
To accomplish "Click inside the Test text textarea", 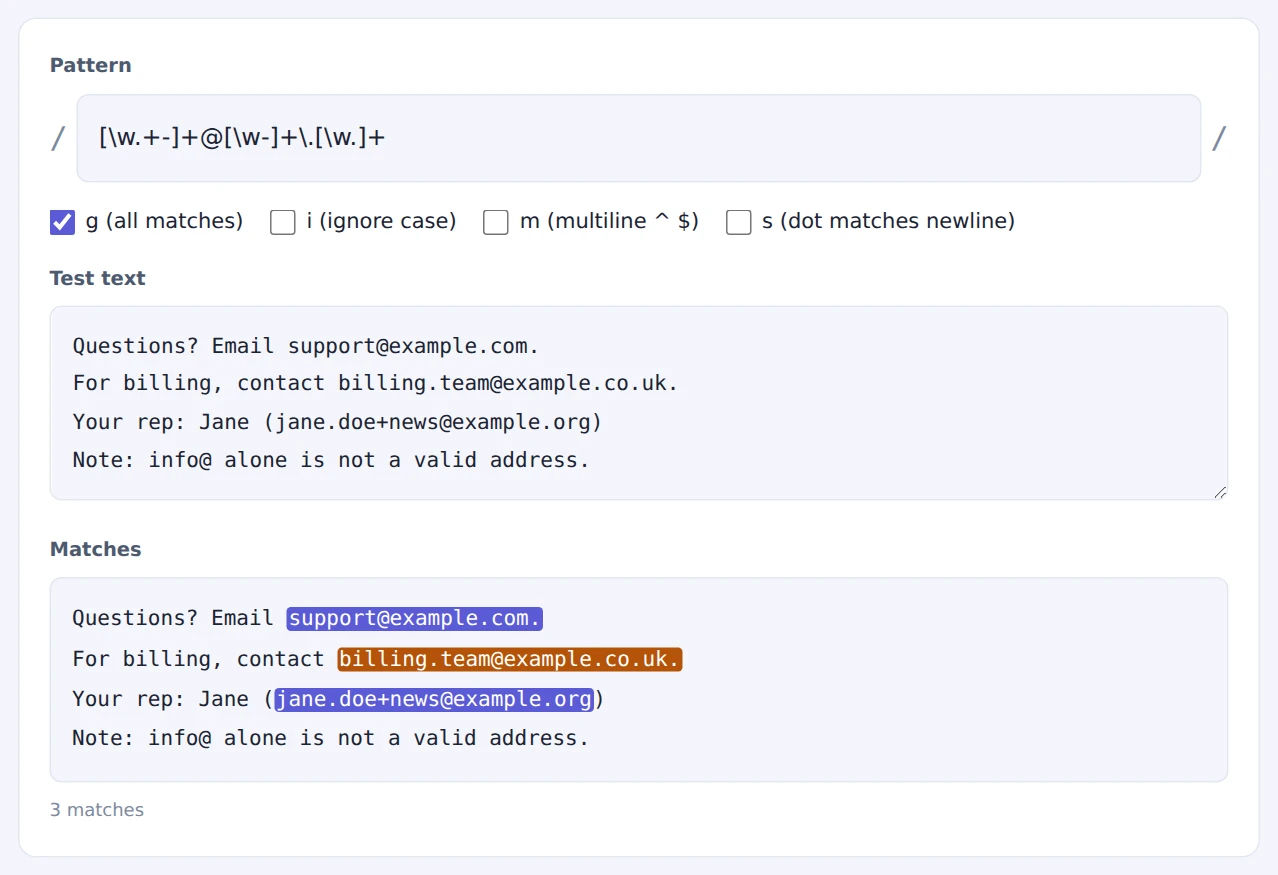I will [x=638, y=403].
